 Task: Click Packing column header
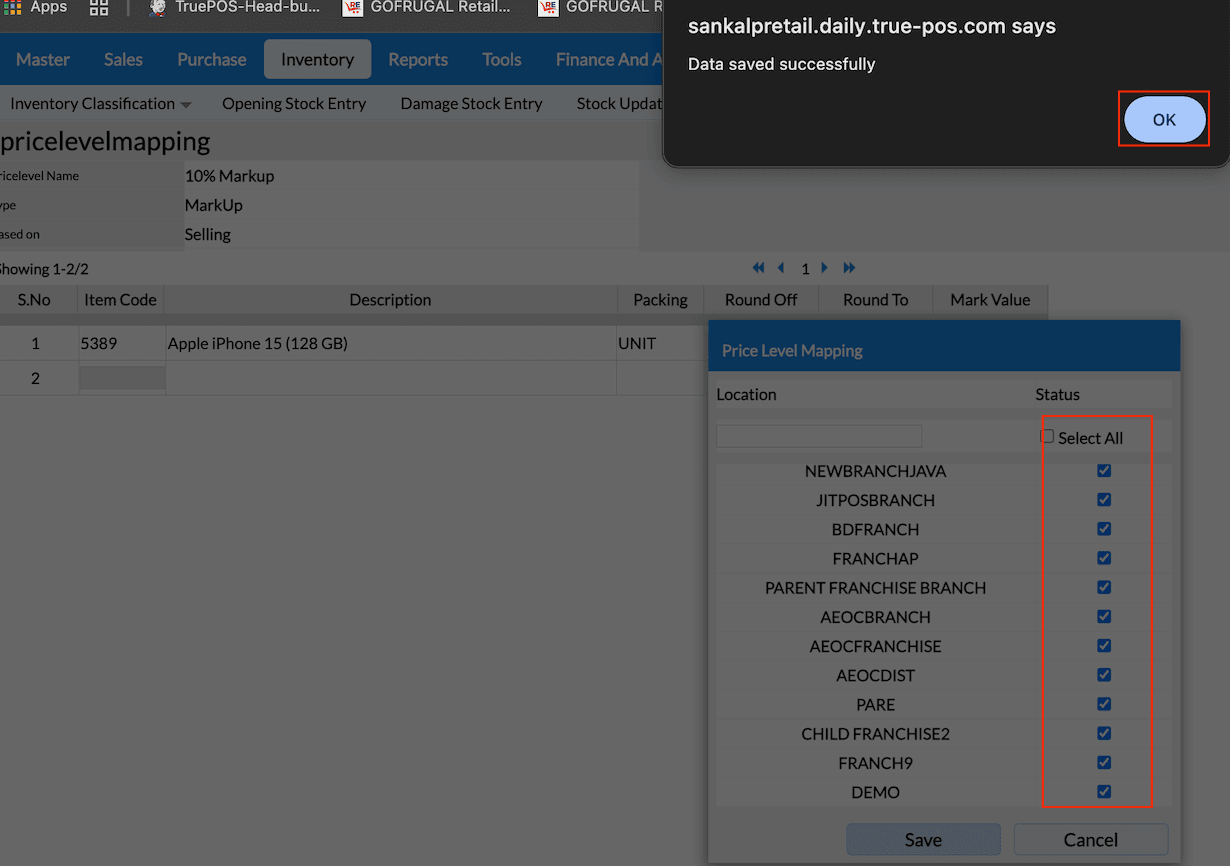click(660, 300)
